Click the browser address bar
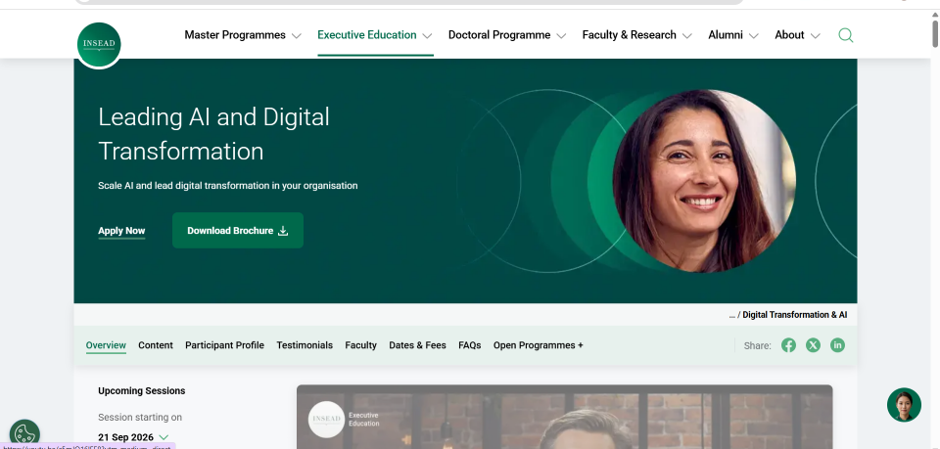940x449 pixels. coord(409,2)
